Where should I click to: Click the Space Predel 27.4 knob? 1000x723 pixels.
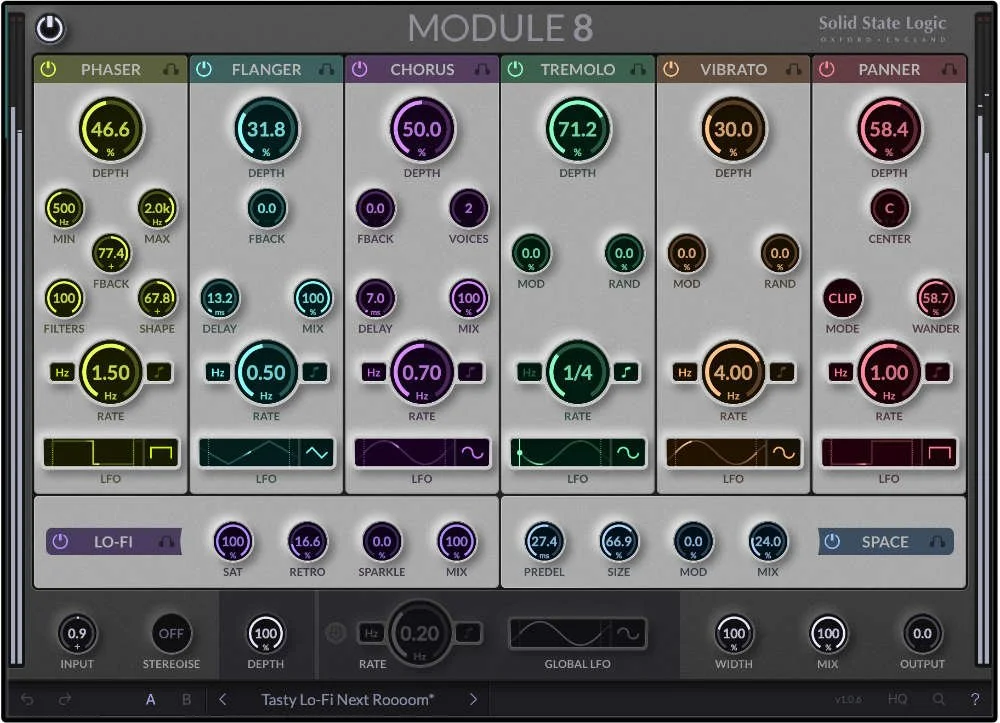point(544,541)
